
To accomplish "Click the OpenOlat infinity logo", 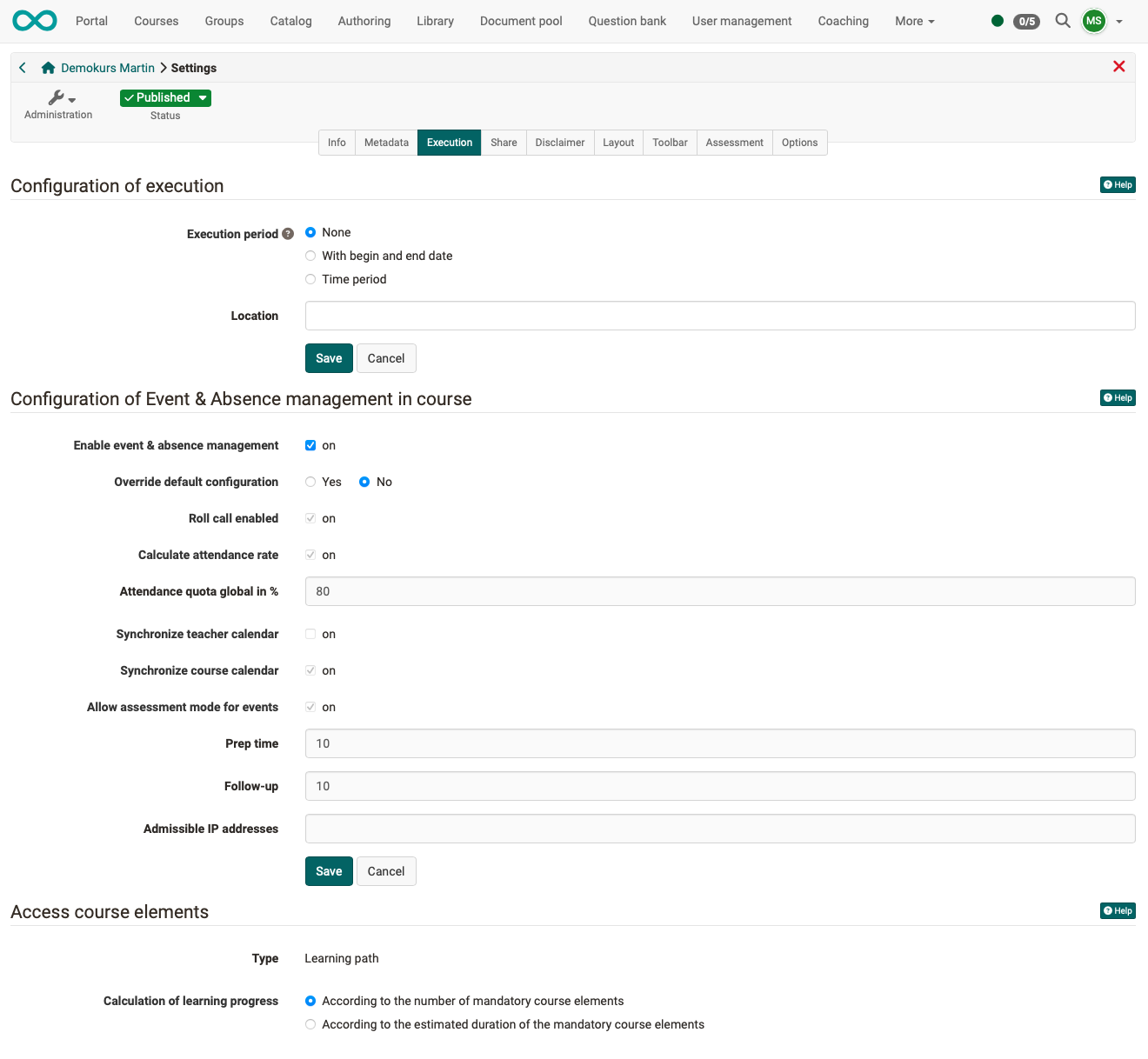I will 35,21.
